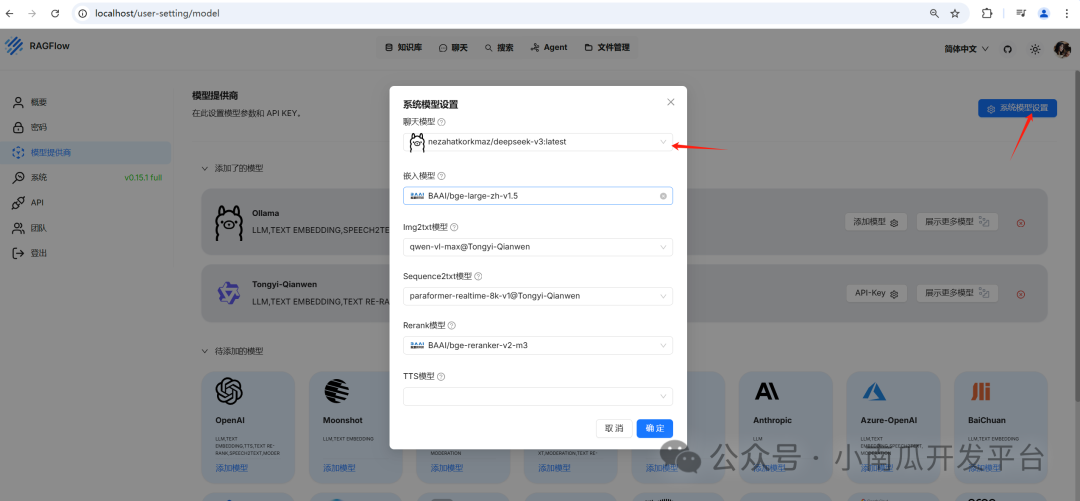Click 添加模型 link on the Moonshot card

click(x=340, y=468)
